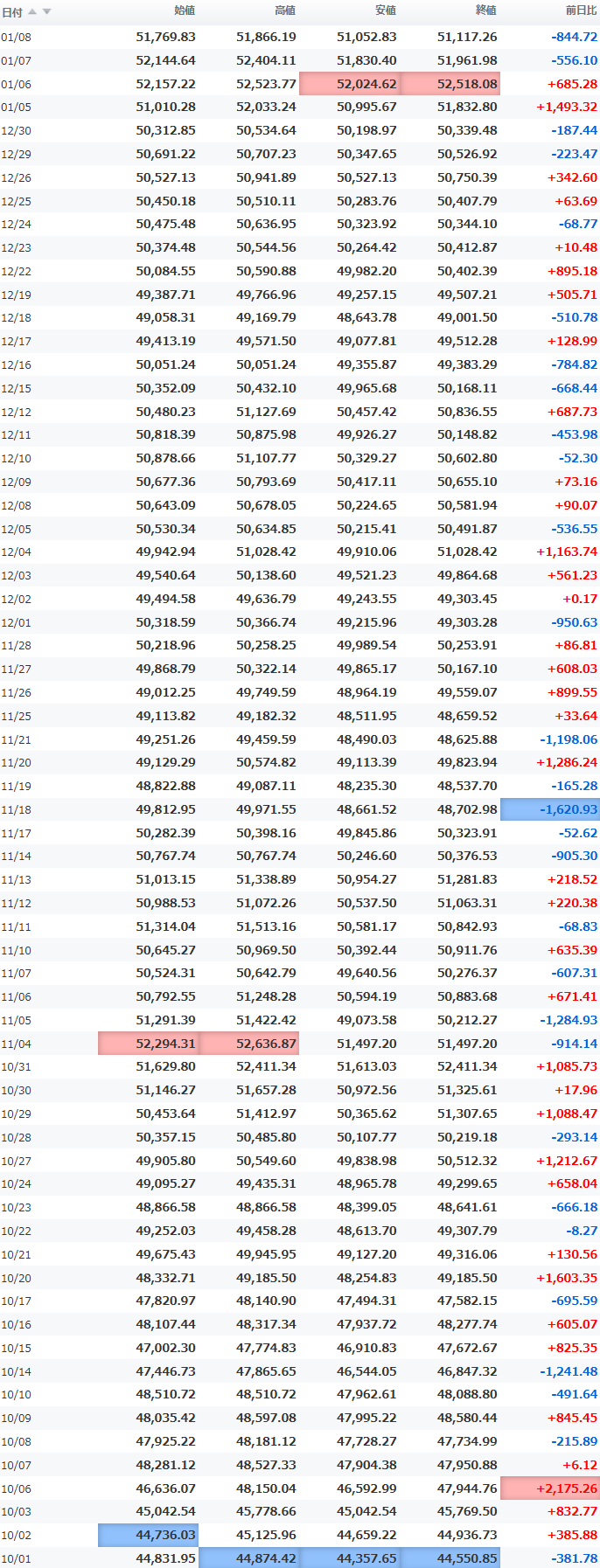Sort dates ascending with the up arrow

tap(32, 11)
